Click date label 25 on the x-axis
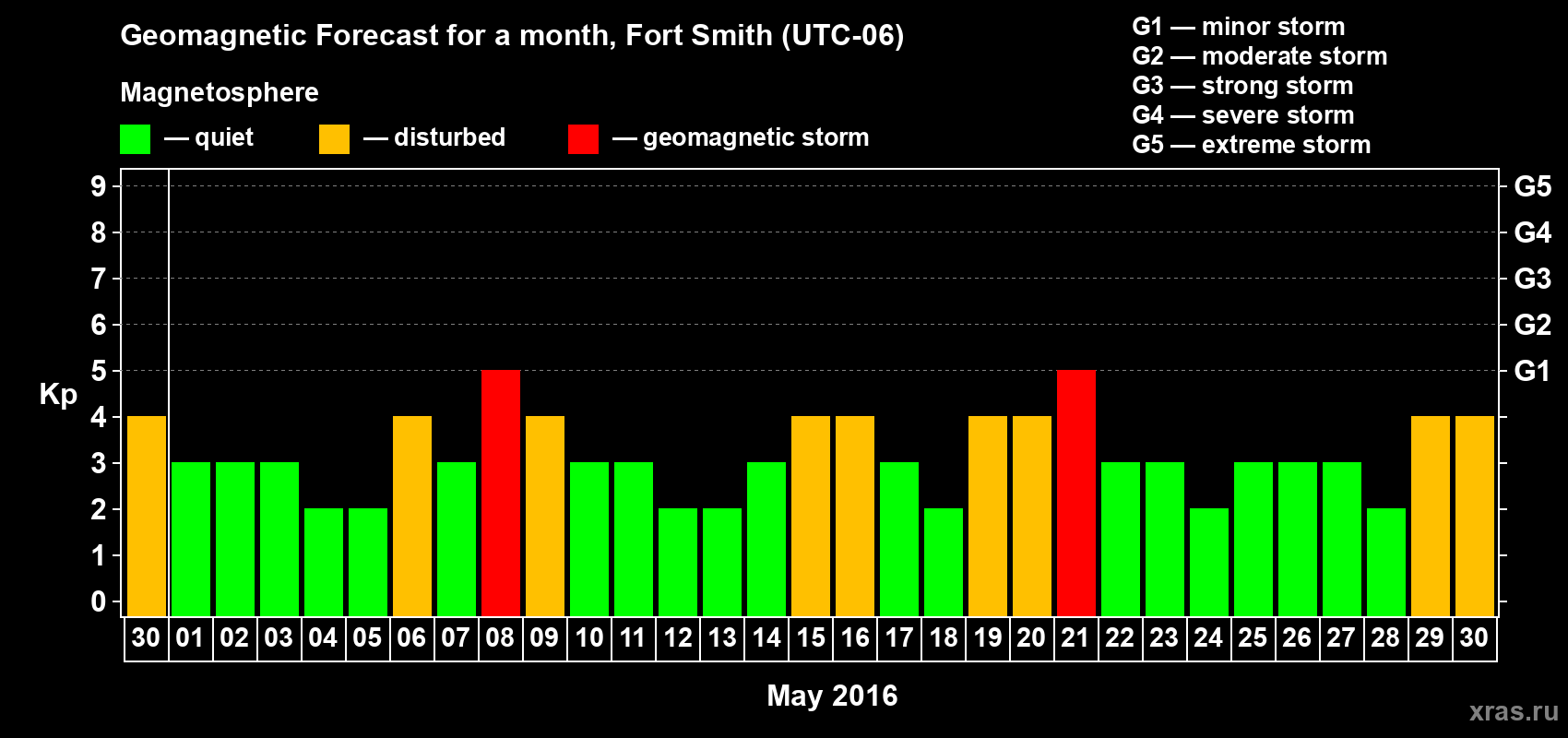 [x=1253, y=638]
